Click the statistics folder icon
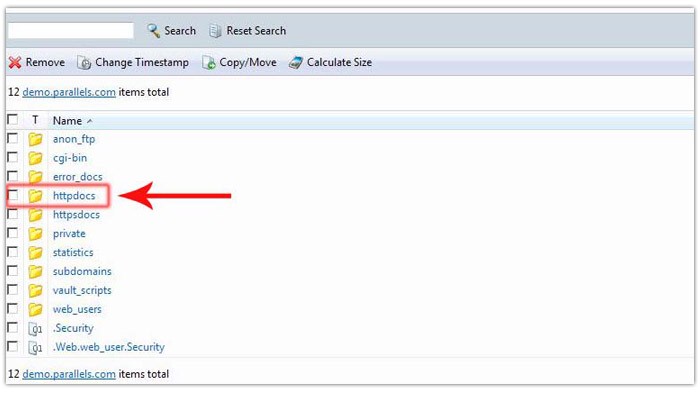 click(35, 253)
